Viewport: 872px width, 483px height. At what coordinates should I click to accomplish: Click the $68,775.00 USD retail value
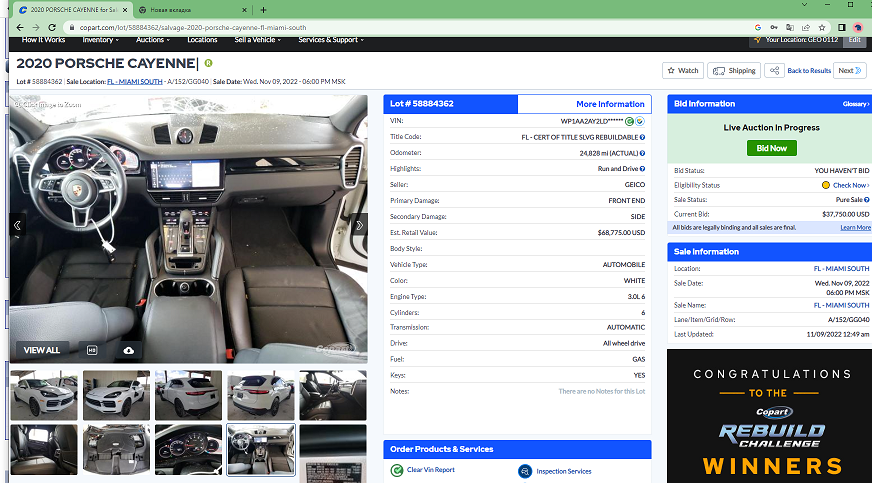pos(621,233)
